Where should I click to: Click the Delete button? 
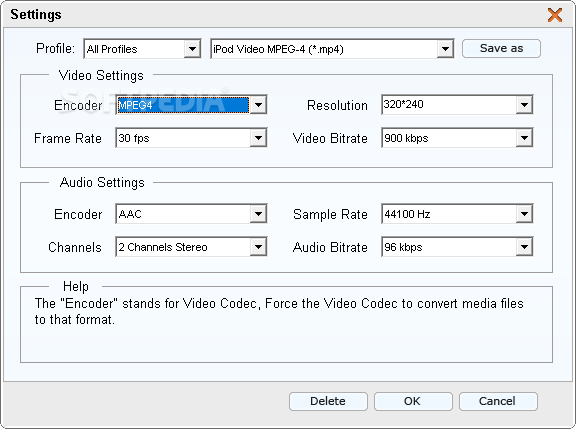328,401
